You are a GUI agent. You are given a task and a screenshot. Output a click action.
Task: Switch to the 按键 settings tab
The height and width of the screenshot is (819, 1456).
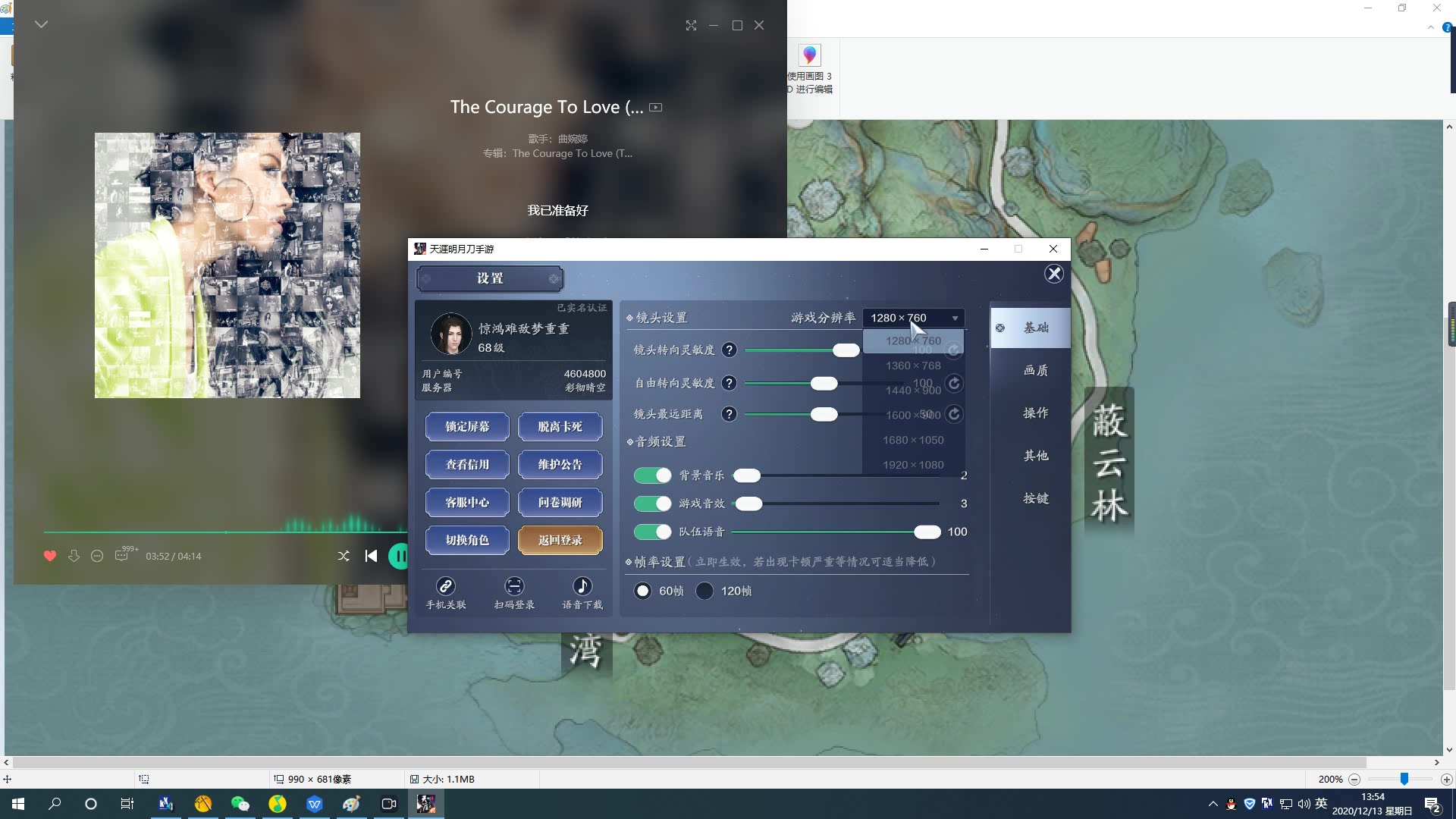click(1031, 498)
